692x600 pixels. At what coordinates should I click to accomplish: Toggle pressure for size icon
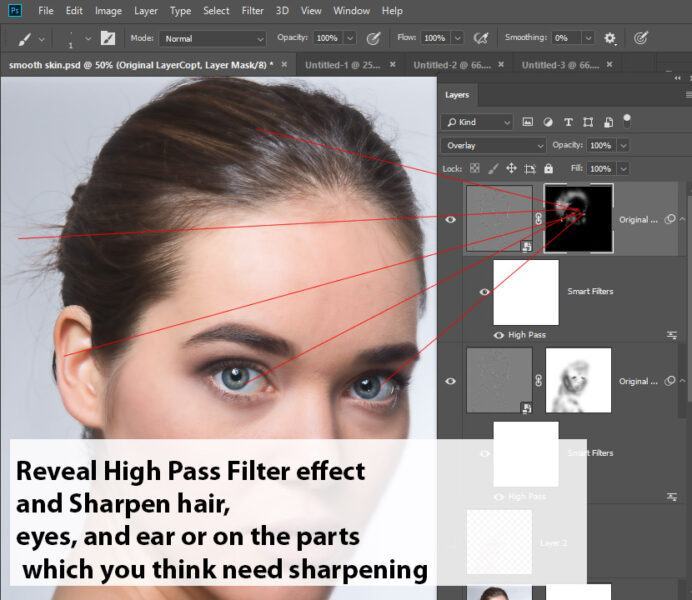pos(640,38)
